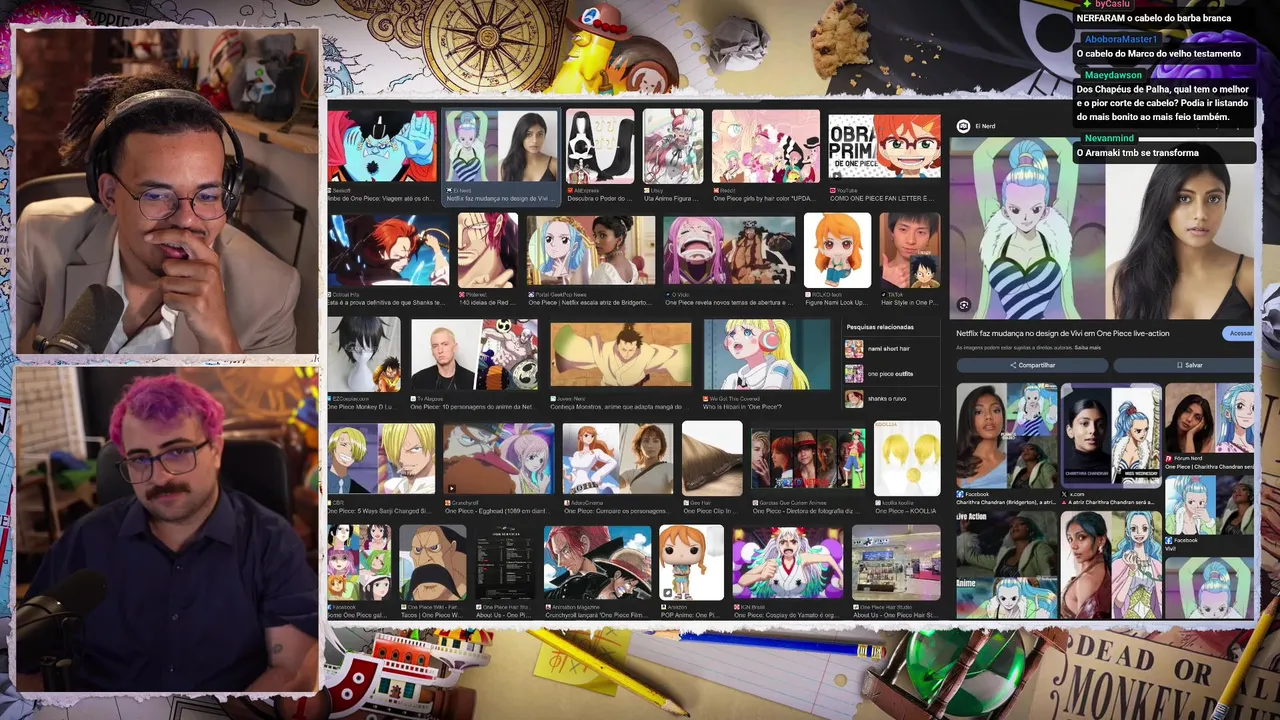Open the preview article title link
Viewport: 1280px width, 720px height.
[x=1062, y=333]
